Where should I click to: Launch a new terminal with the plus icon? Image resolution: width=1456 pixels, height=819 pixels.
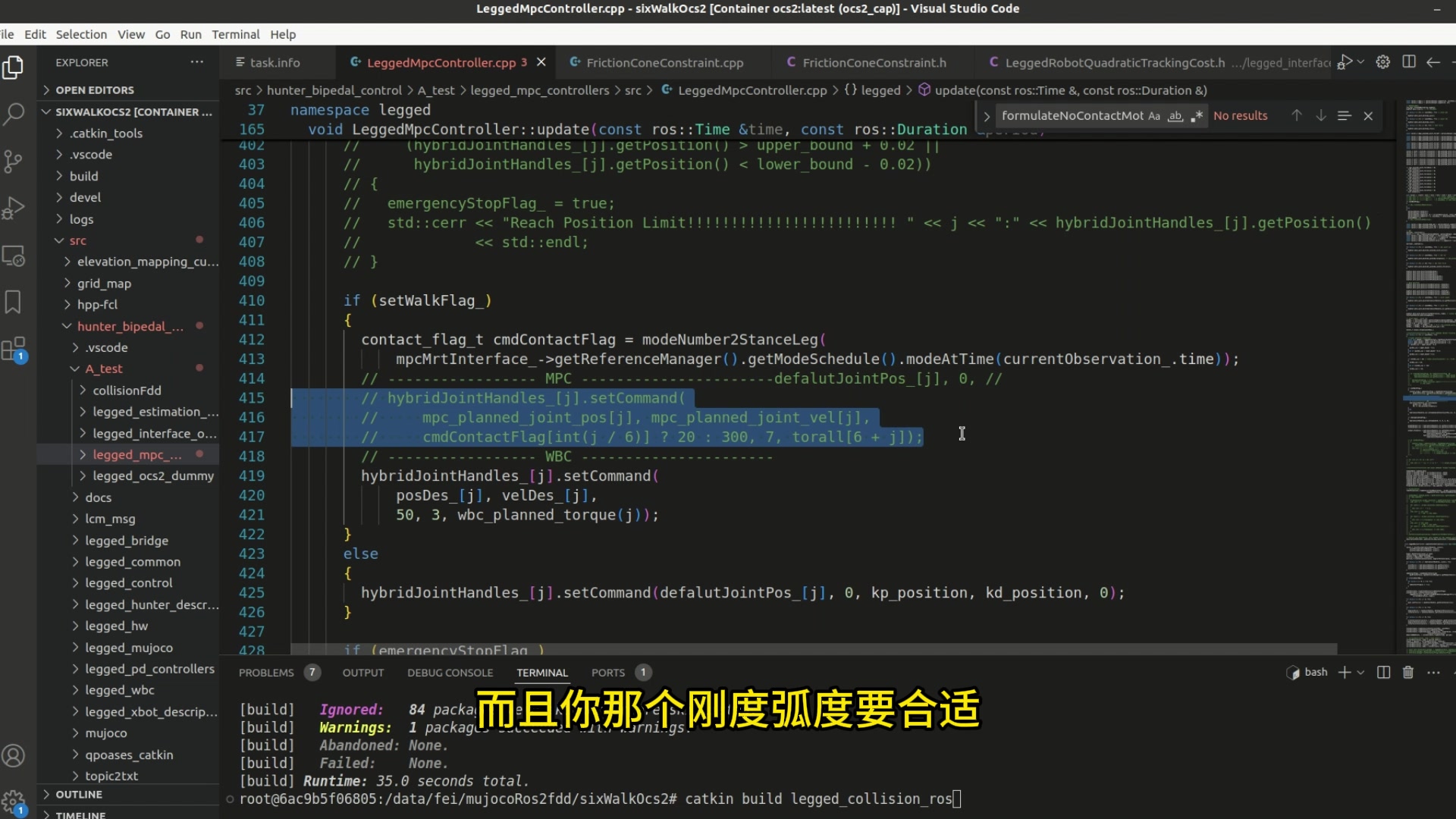tap(1343, 673)
